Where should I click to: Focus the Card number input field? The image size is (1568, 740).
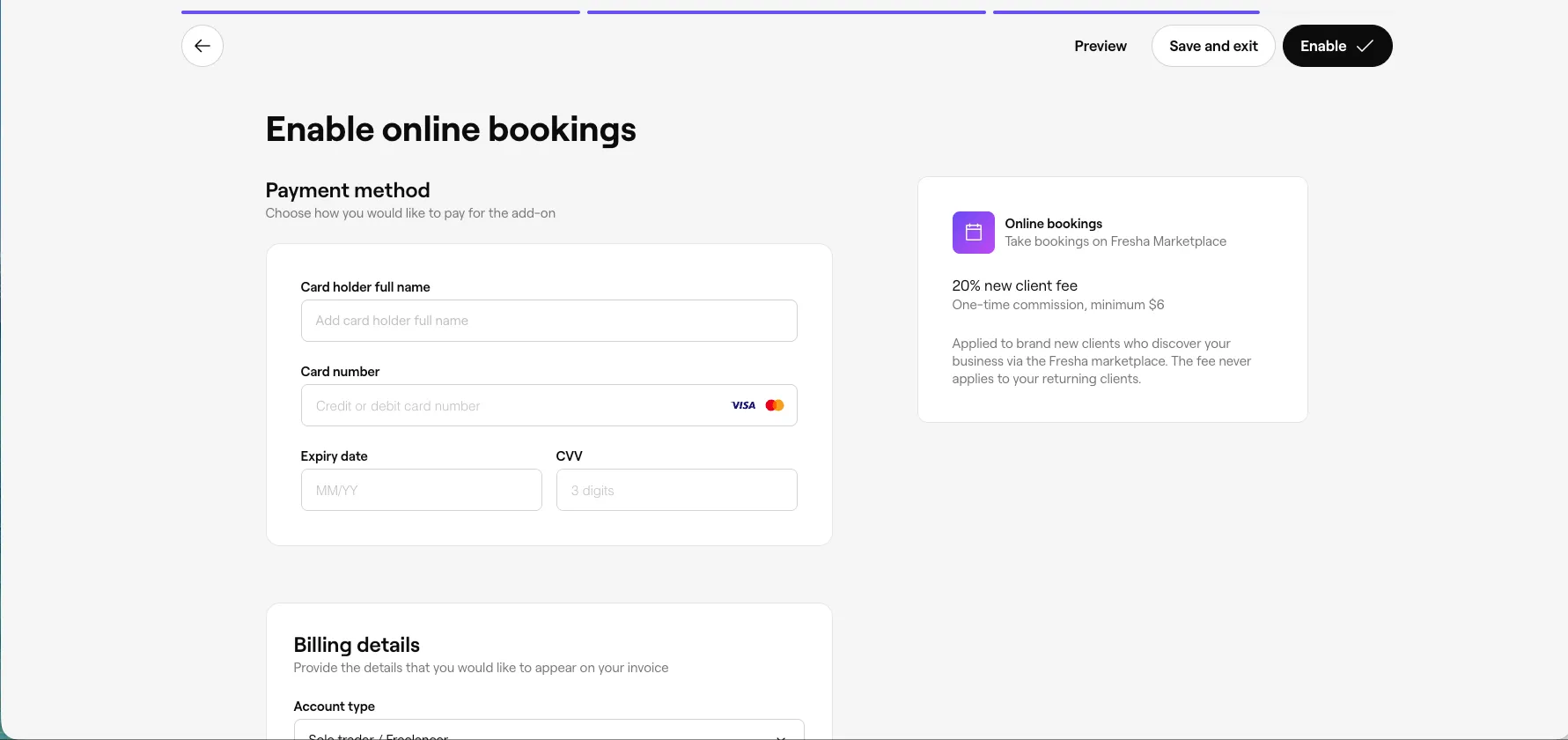(x=549, y=405)
